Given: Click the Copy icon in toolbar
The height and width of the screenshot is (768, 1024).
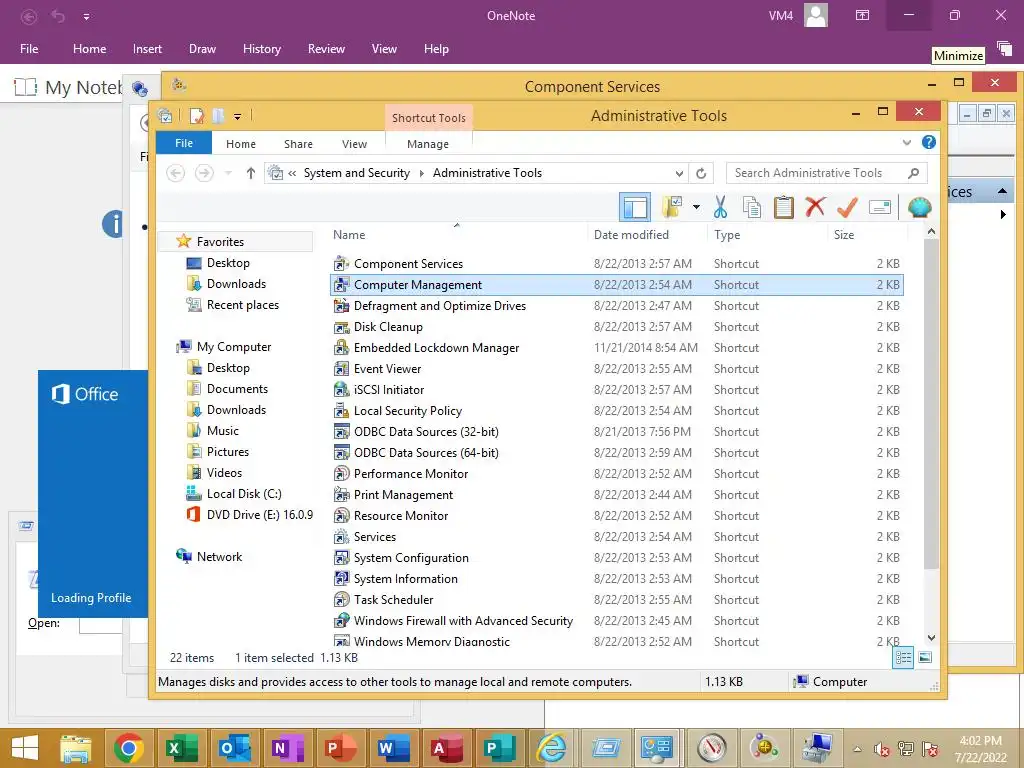Looking at the screenshot, I should pyautogui.click(x=752, y=208).
